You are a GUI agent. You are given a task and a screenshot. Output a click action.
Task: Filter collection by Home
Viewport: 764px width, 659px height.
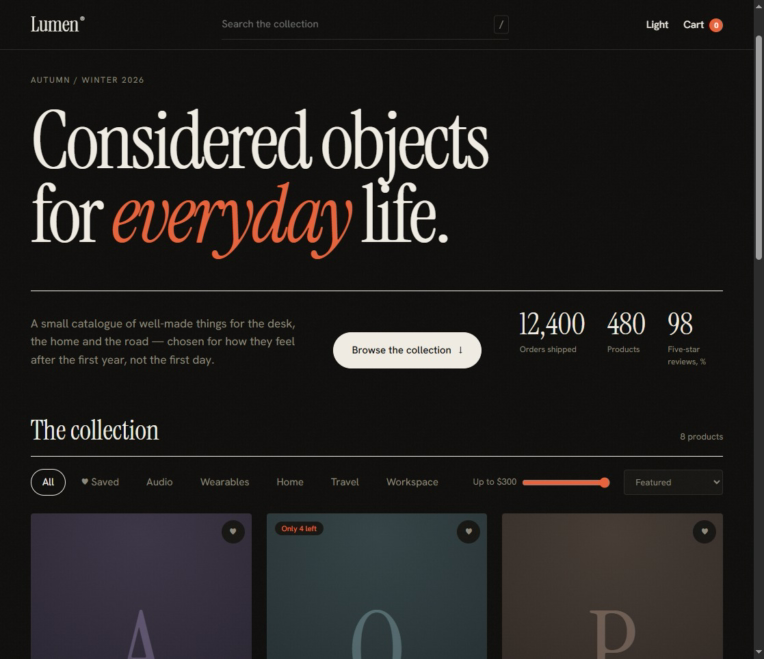[x=290, y=482]
